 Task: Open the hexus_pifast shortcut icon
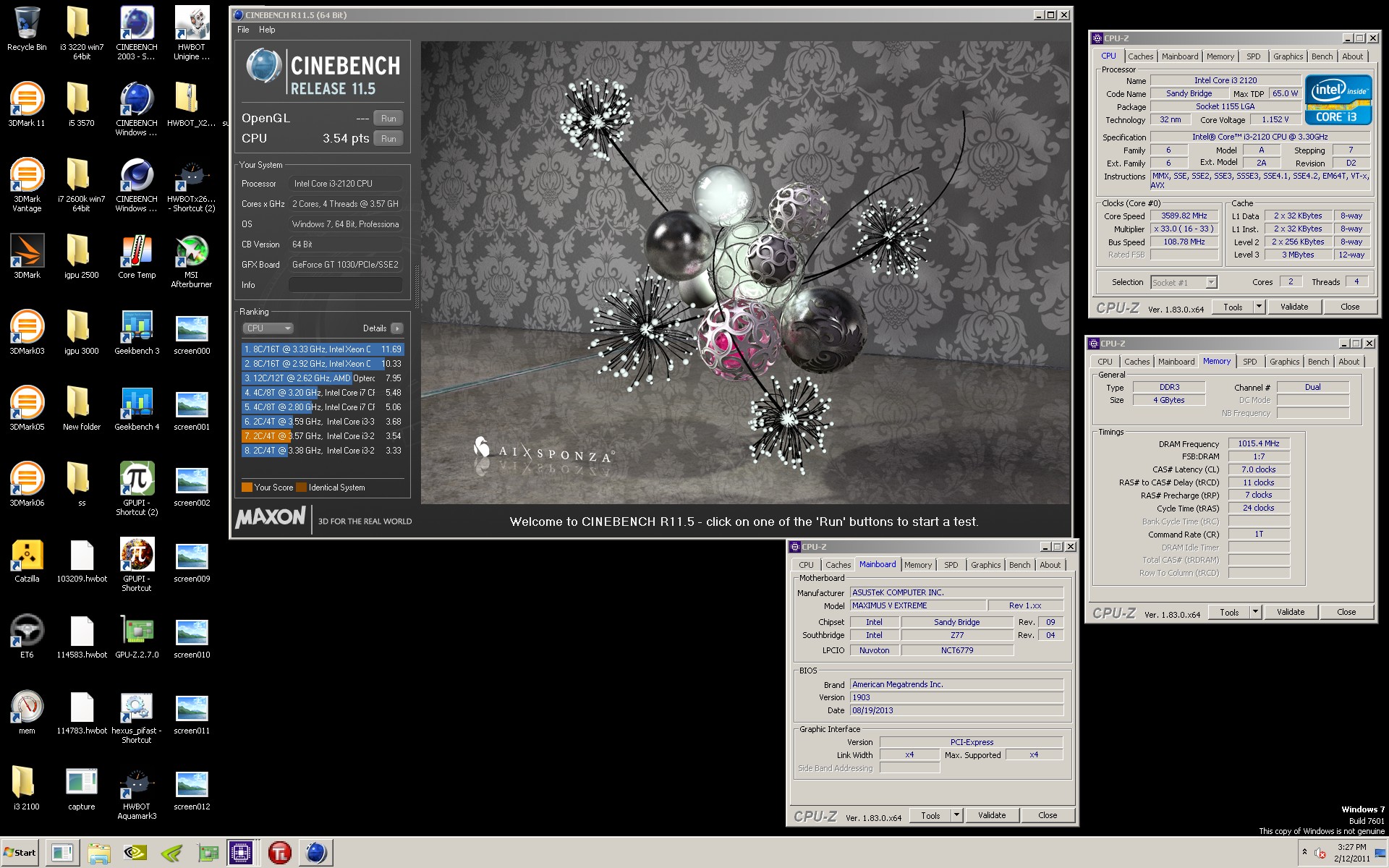point(137,717)
